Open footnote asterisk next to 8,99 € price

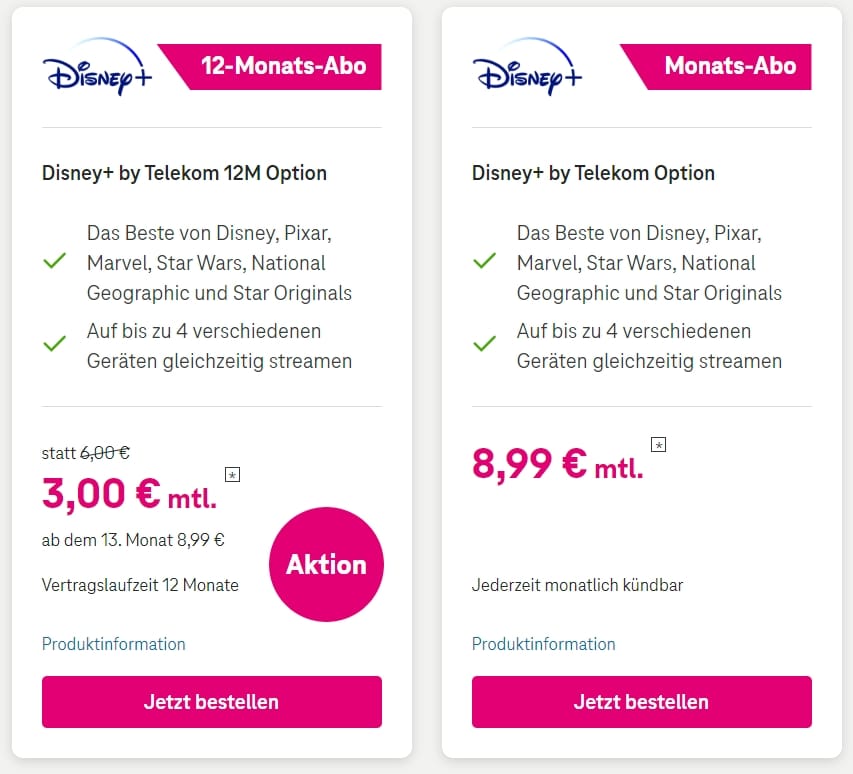point(658,445)
